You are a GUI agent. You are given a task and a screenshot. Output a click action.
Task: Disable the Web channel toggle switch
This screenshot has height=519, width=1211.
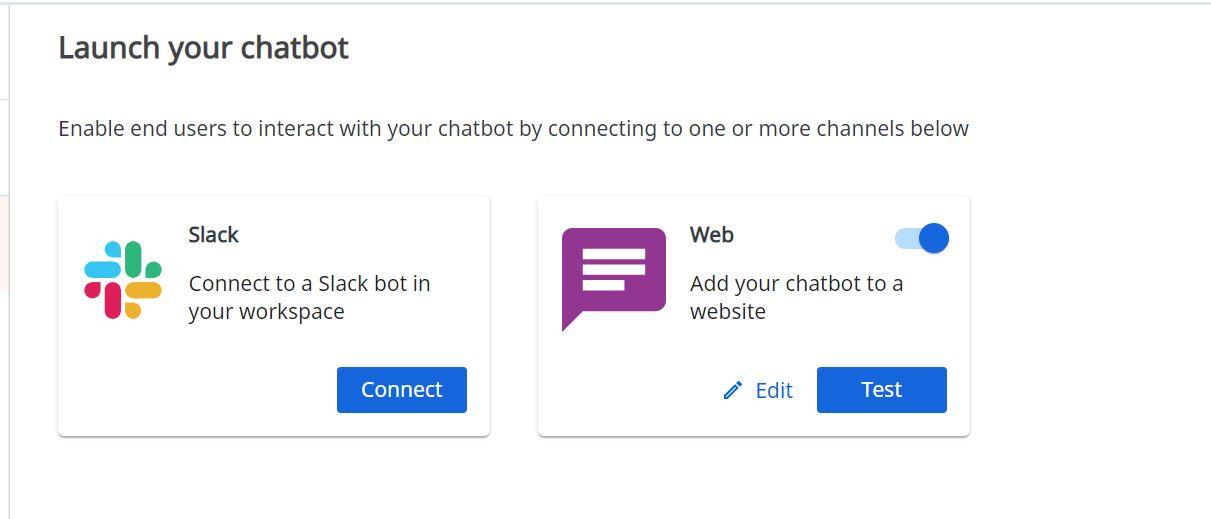tap(921, 238)
